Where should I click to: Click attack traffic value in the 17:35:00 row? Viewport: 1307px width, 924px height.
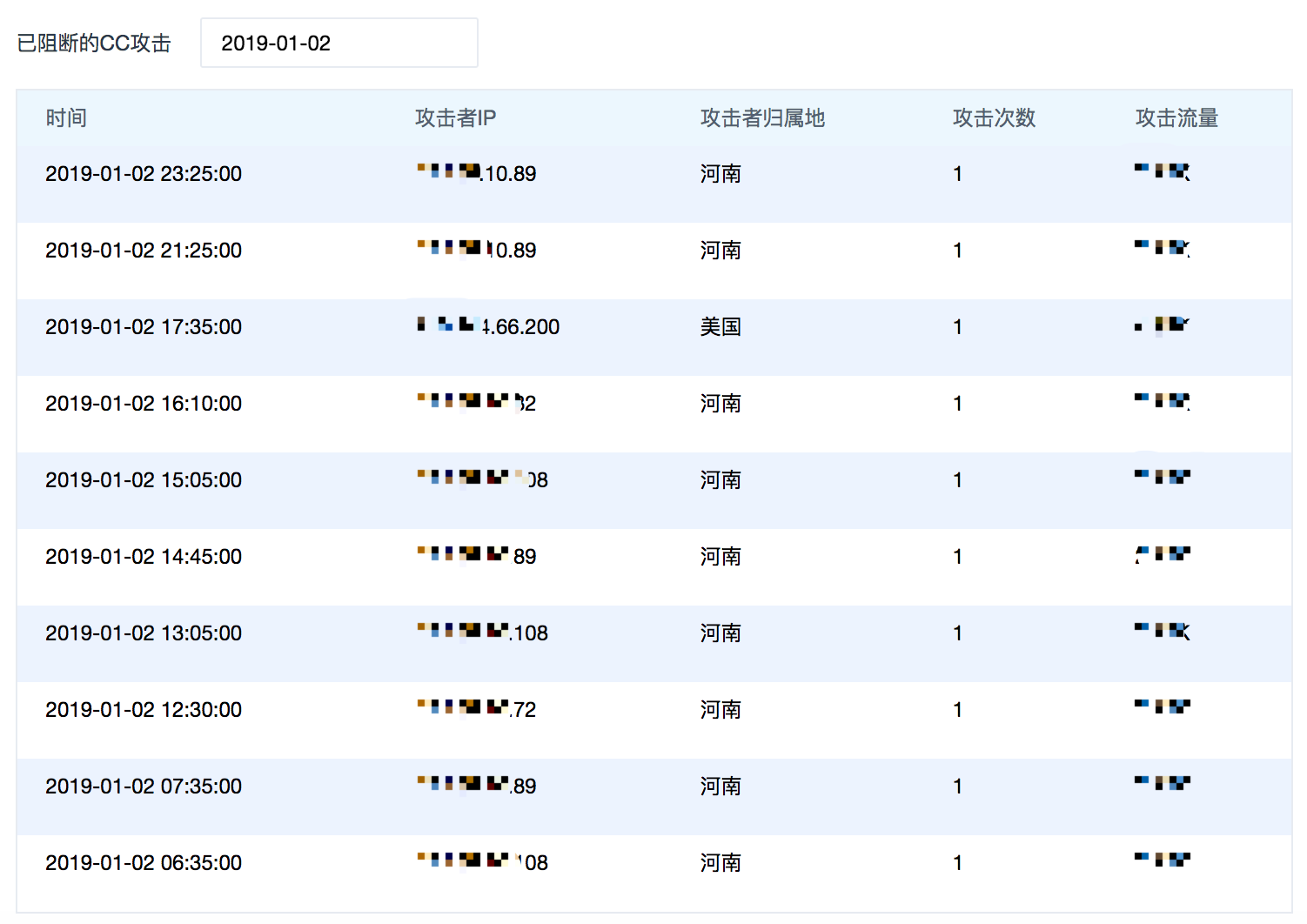(1162, 325)
